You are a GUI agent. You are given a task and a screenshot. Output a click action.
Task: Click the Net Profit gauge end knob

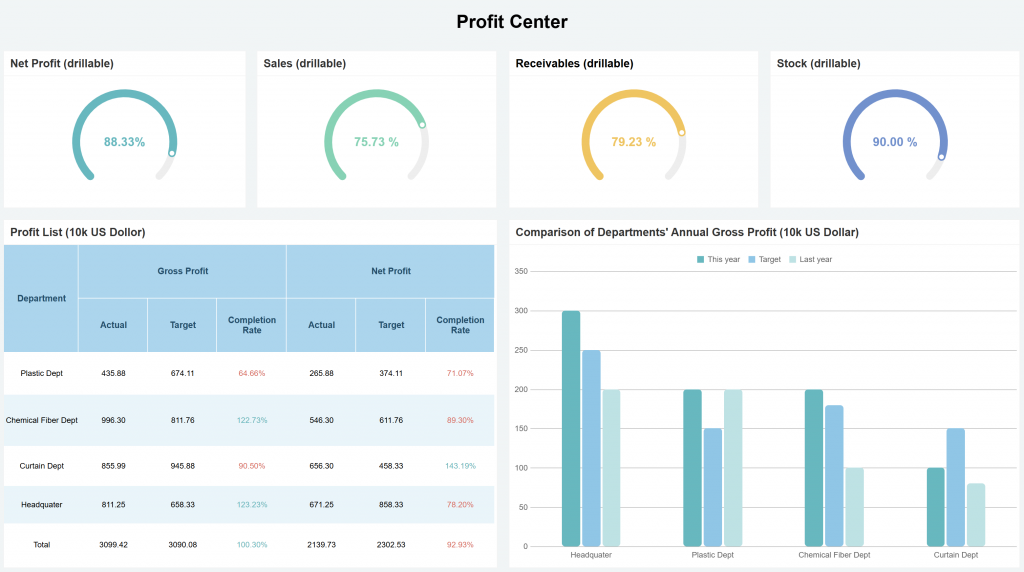[172, 153]
